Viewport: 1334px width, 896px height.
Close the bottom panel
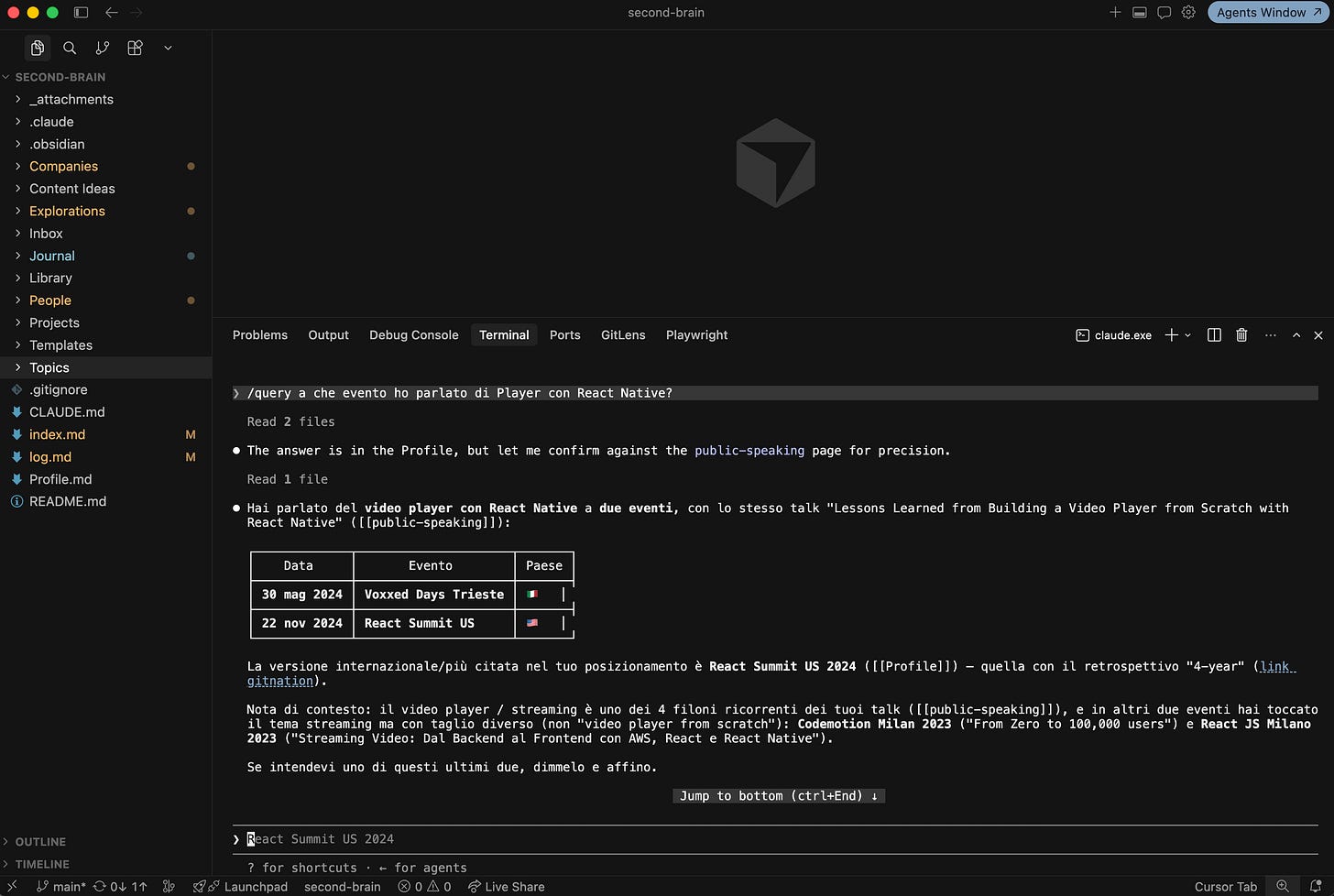point(1318,335)
